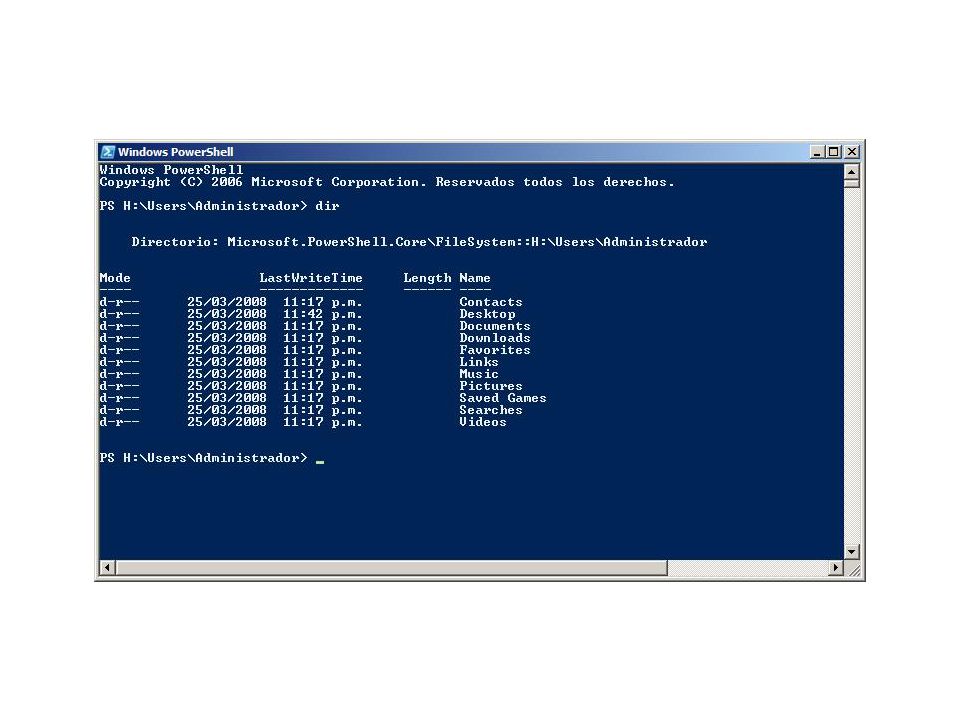Image resolution: width=960 pixels, height=720 pixels.
Task: Click the 'Length' column header
Action: [427, 278]
